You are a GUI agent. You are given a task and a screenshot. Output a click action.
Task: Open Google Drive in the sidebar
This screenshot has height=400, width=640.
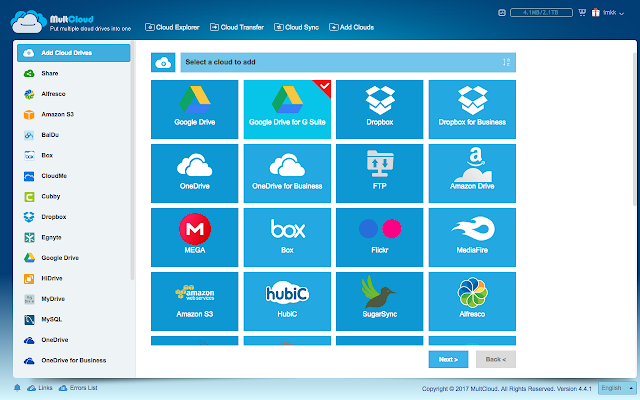73,258
